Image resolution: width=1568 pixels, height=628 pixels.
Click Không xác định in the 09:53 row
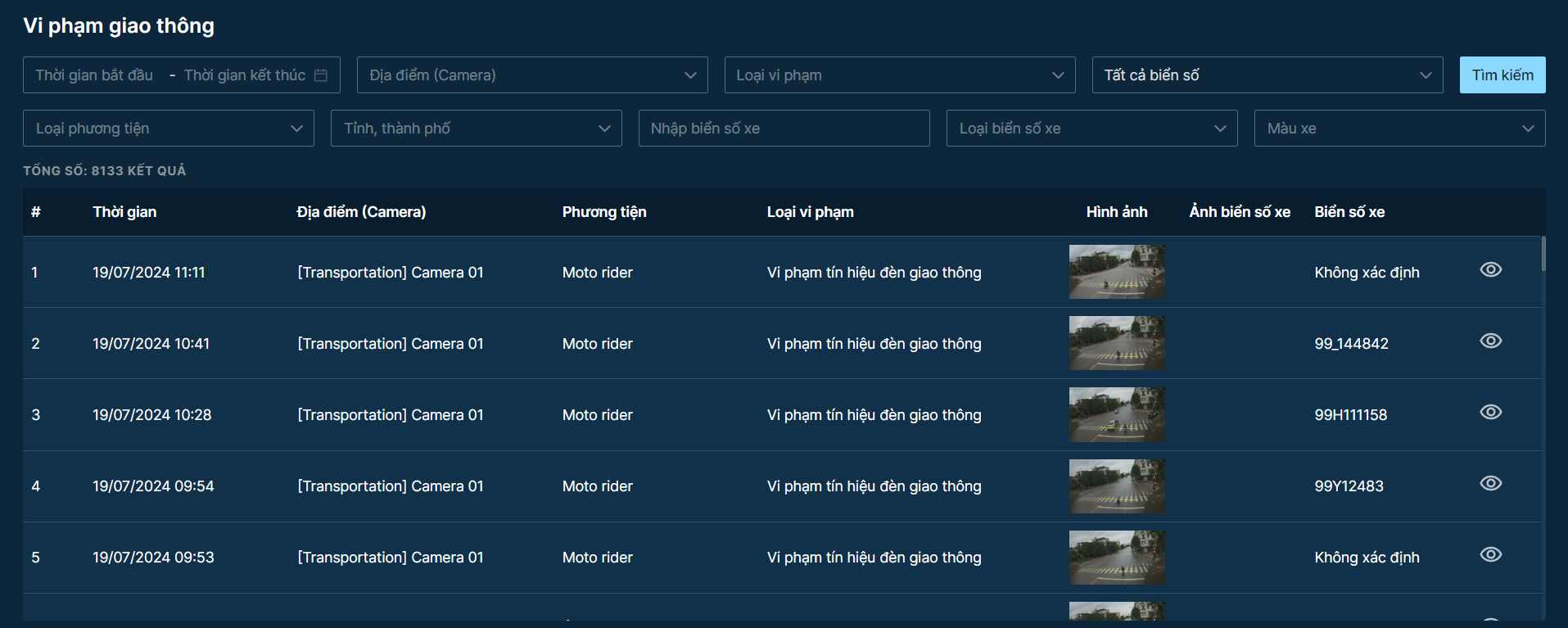(x=1367, y=558)
